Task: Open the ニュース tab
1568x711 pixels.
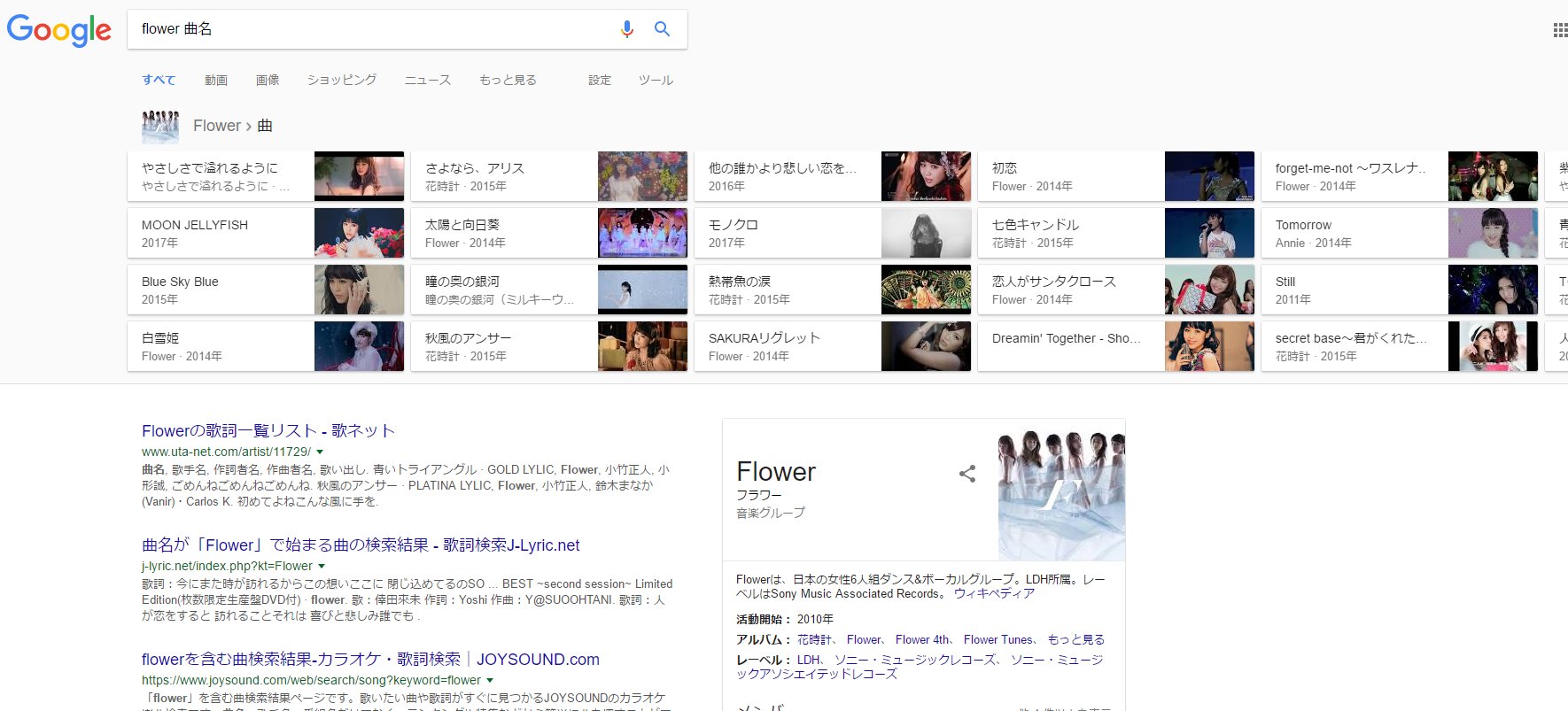Action: pyautogui.click(x=428, y=80)
